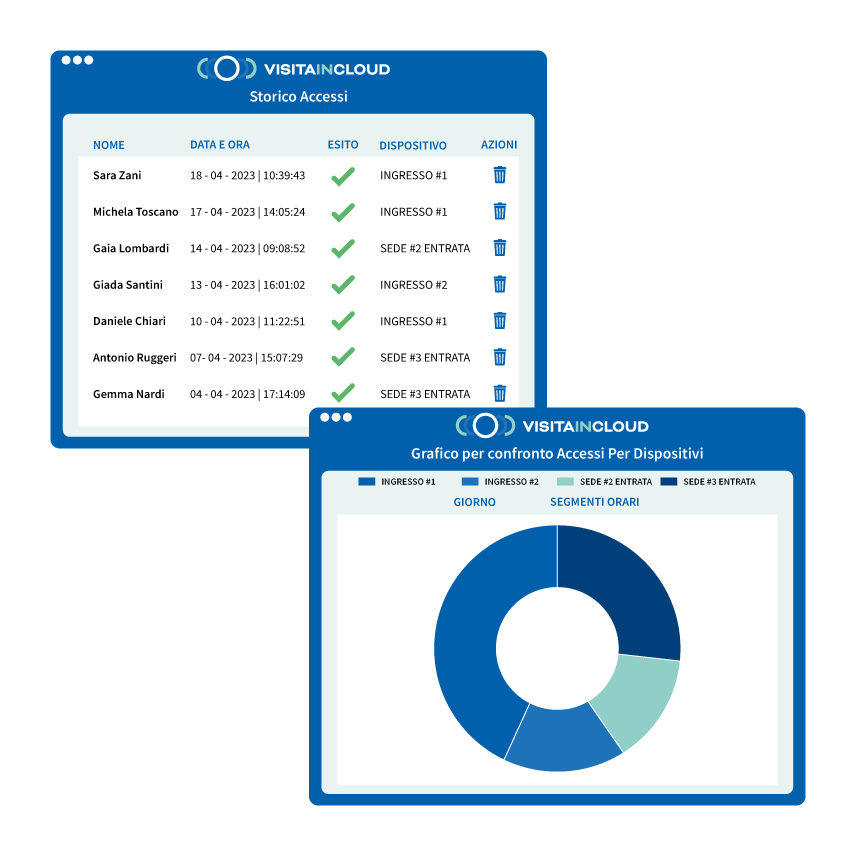
Task: Click the timestamp 17 - 04 - 2023 | 14:05:24
Action: [248, 212]
